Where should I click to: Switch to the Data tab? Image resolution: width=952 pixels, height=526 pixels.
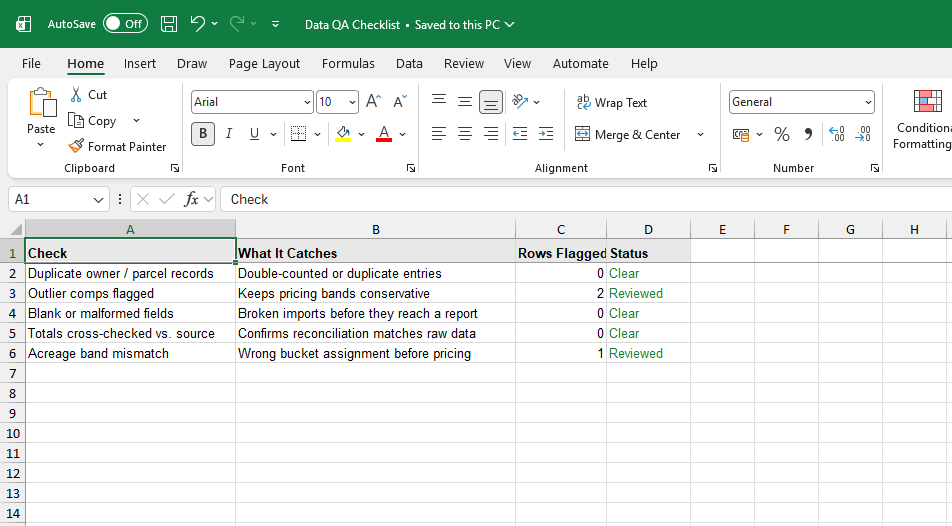pos(409,63)
